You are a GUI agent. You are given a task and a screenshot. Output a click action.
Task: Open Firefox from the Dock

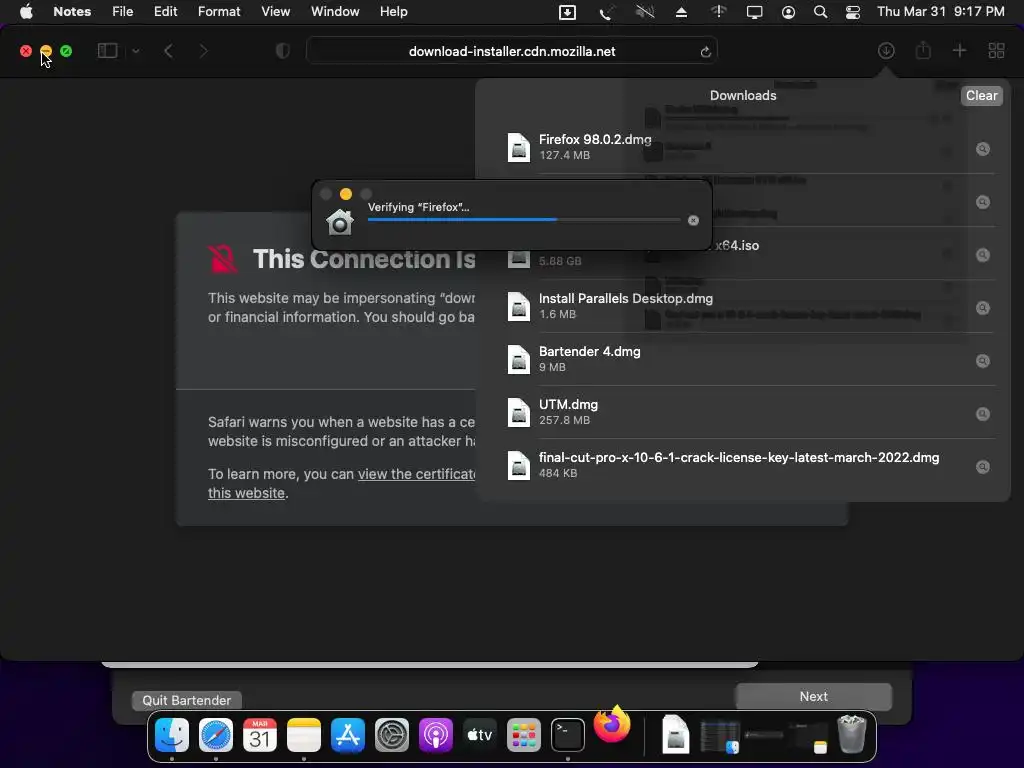pyautogui.click(x=612, y=724)
